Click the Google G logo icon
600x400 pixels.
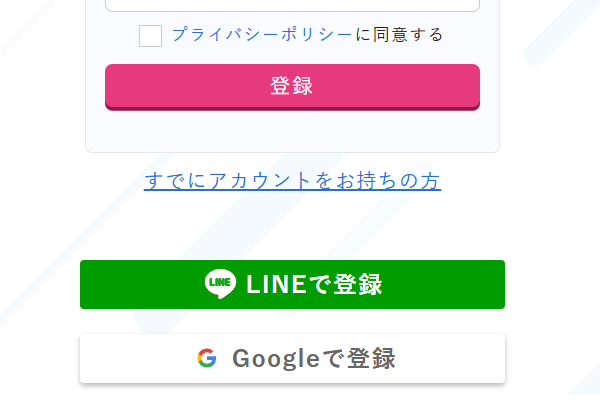207,358
